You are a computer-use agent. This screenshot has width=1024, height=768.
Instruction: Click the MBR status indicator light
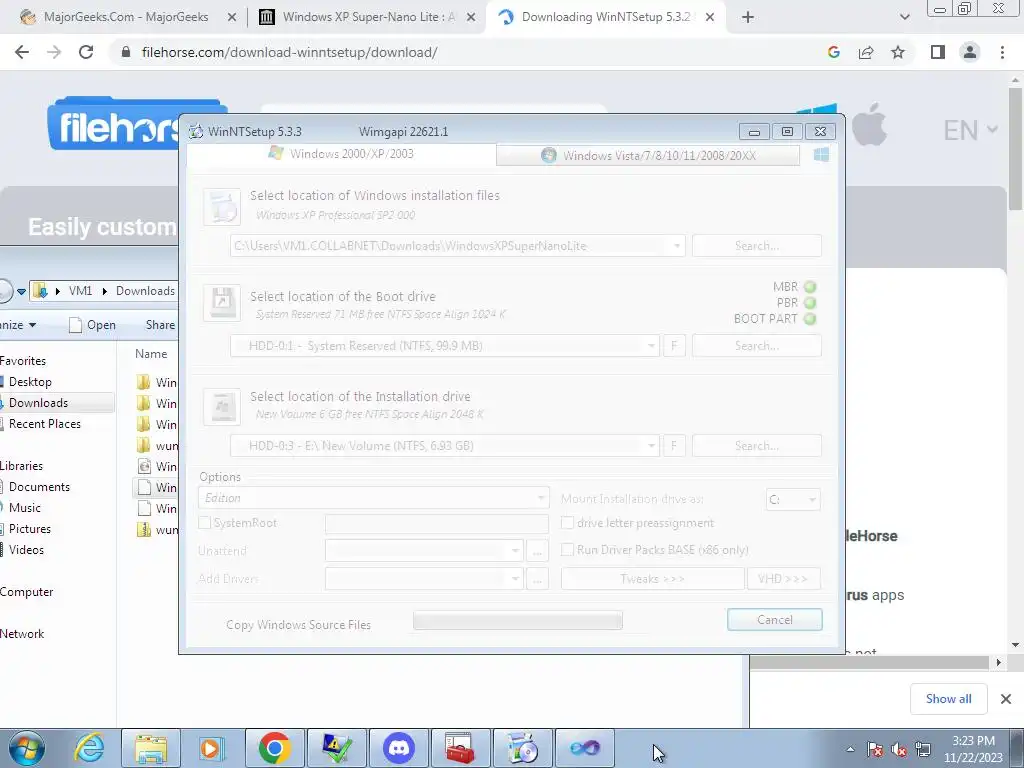810,287
